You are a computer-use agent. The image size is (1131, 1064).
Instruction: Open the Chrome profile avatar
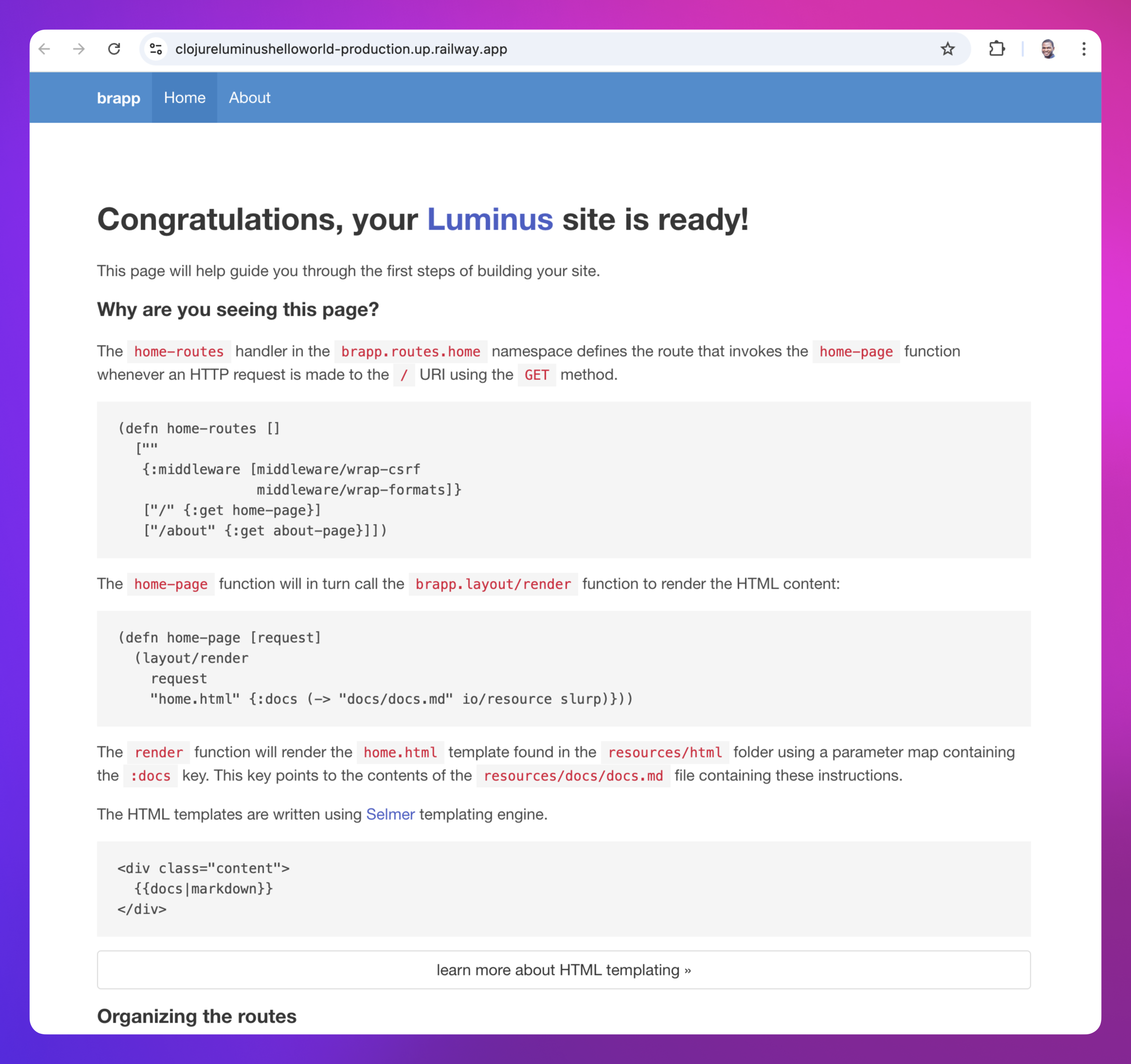coord(1048,49)
